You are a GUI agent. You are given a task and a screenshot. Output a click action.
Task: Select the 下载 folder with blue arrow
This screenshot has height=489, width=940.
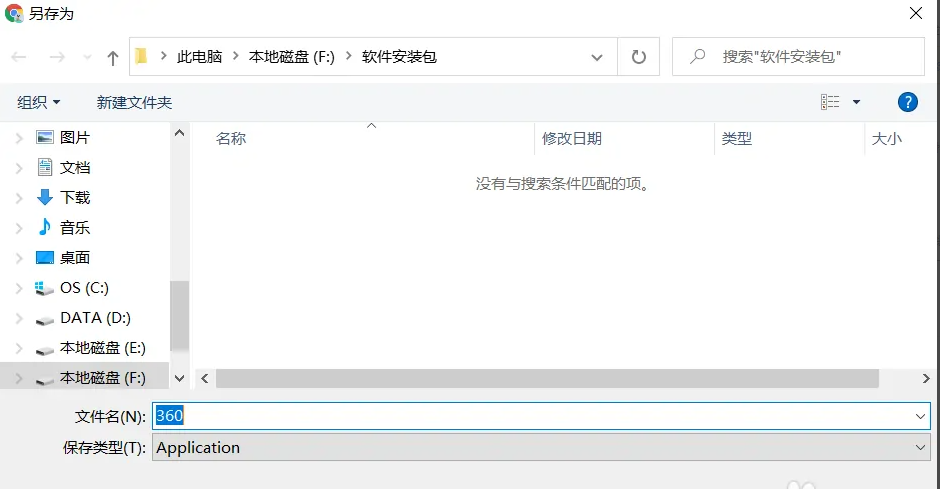coord(74,198)
